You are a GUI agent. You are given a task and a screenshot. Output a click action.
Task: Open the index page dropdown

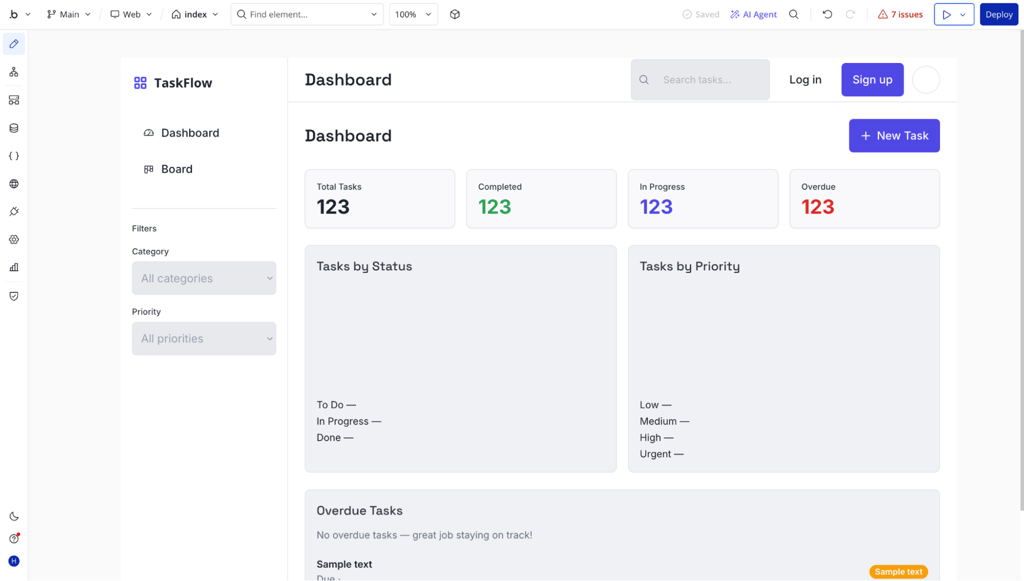pyautogui.click(x=195, y=14)
